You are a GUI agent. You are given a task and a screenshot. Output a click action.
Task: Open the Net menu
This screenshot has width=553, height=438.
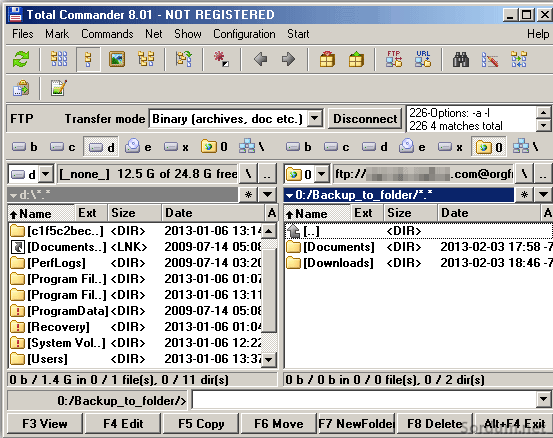coord(154,34)
